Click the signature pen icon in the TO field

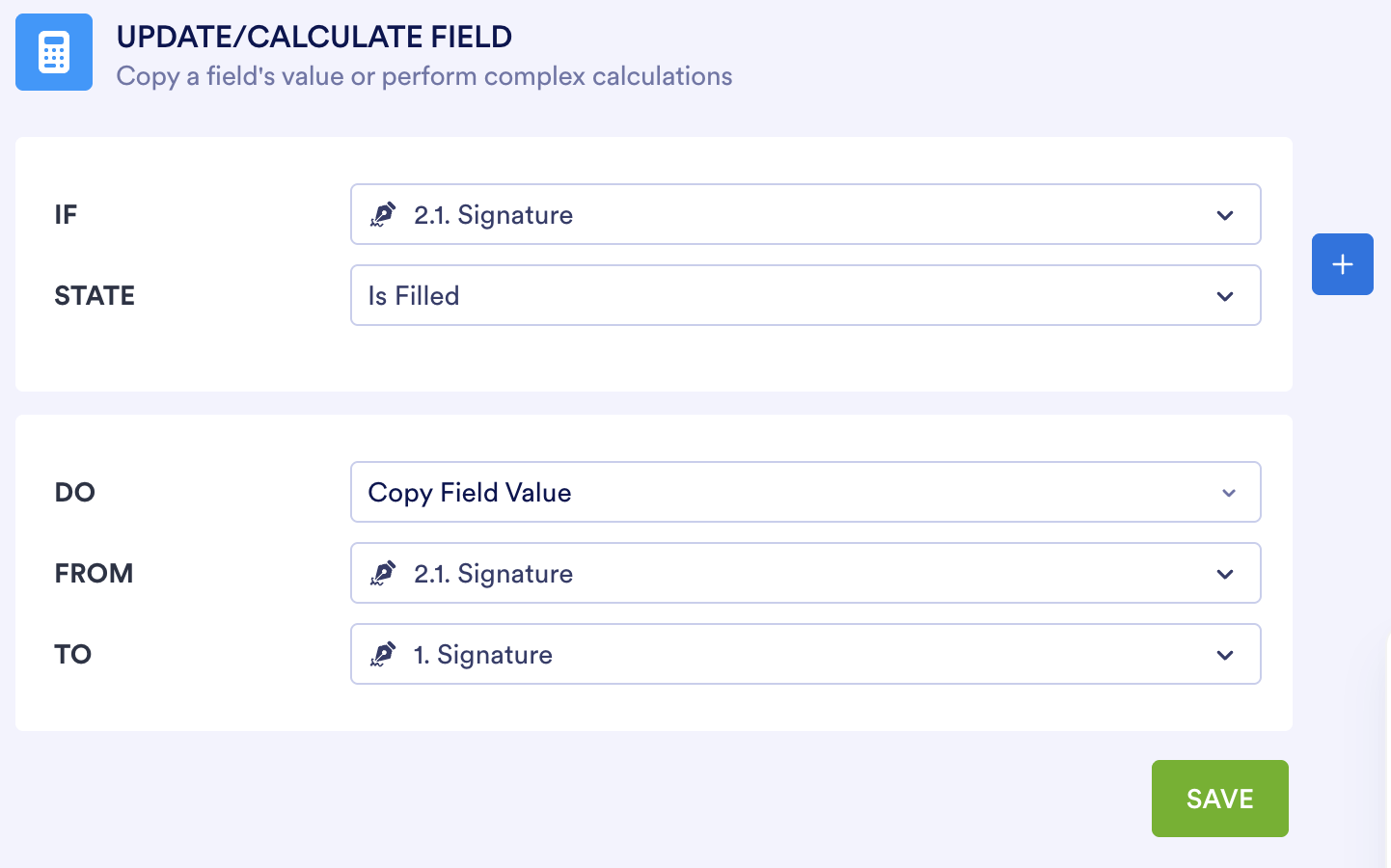384,654
